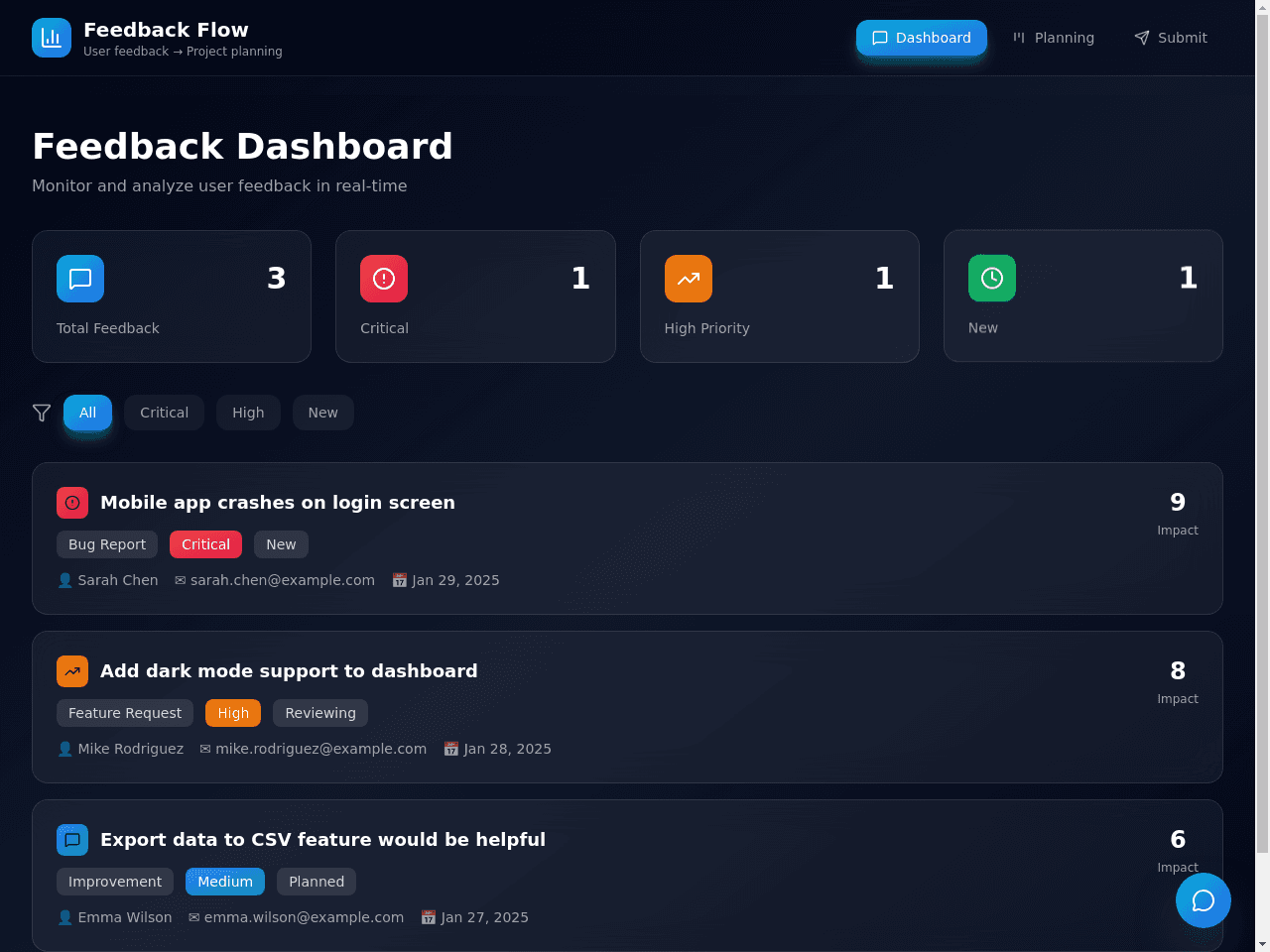Image resolution: width=1270 pixels, height=952 pixels.
Task: Click the blue Total Feedback chat icon
Action: 80,279
